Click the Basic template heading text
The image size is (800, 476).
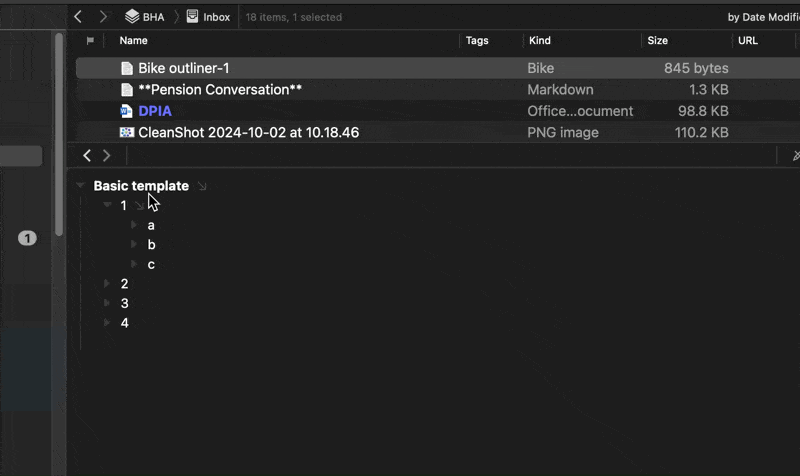point(141,186)
